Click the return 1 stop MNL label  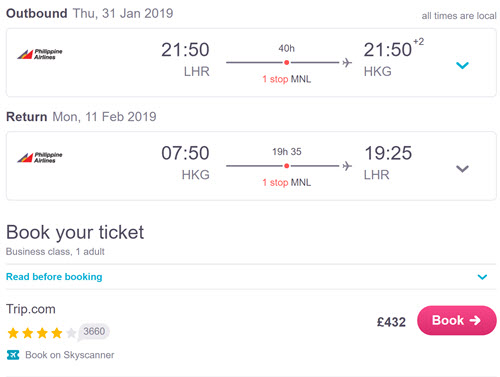tap(286, 183)
